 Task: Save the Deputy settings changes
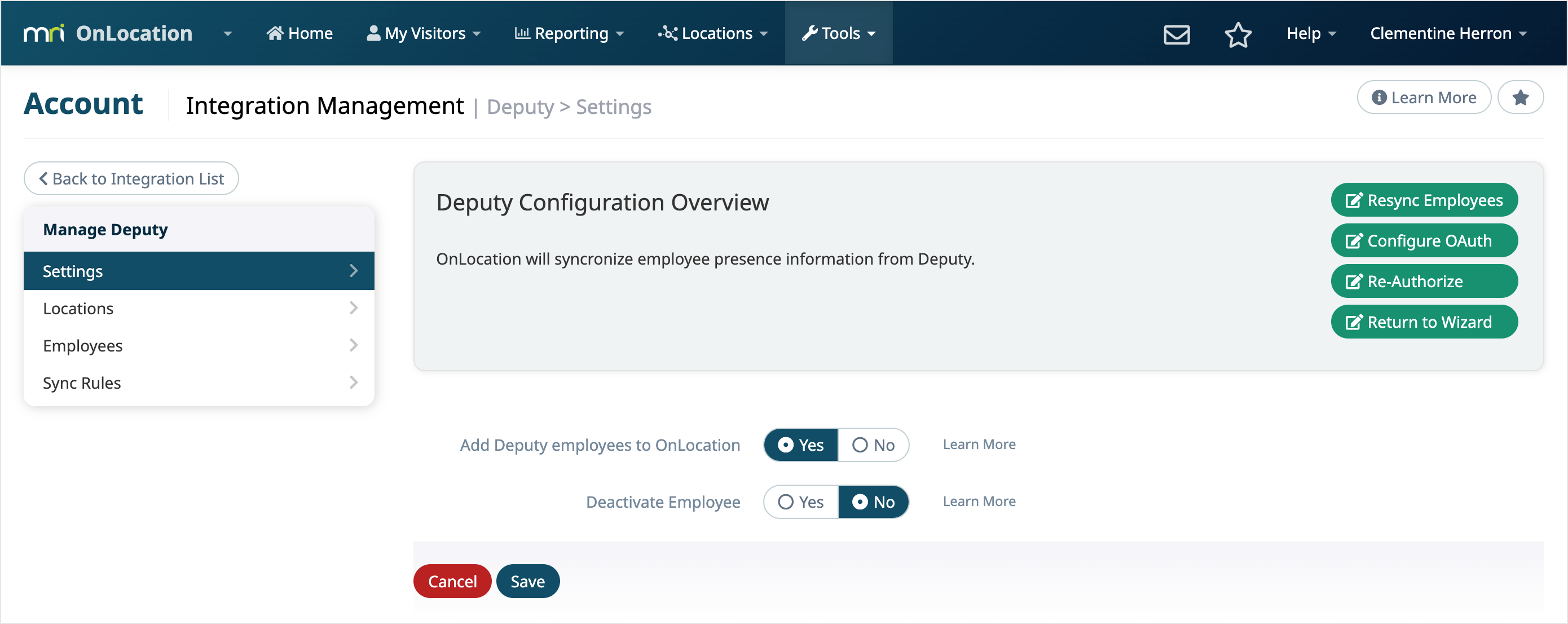(527, 581)
